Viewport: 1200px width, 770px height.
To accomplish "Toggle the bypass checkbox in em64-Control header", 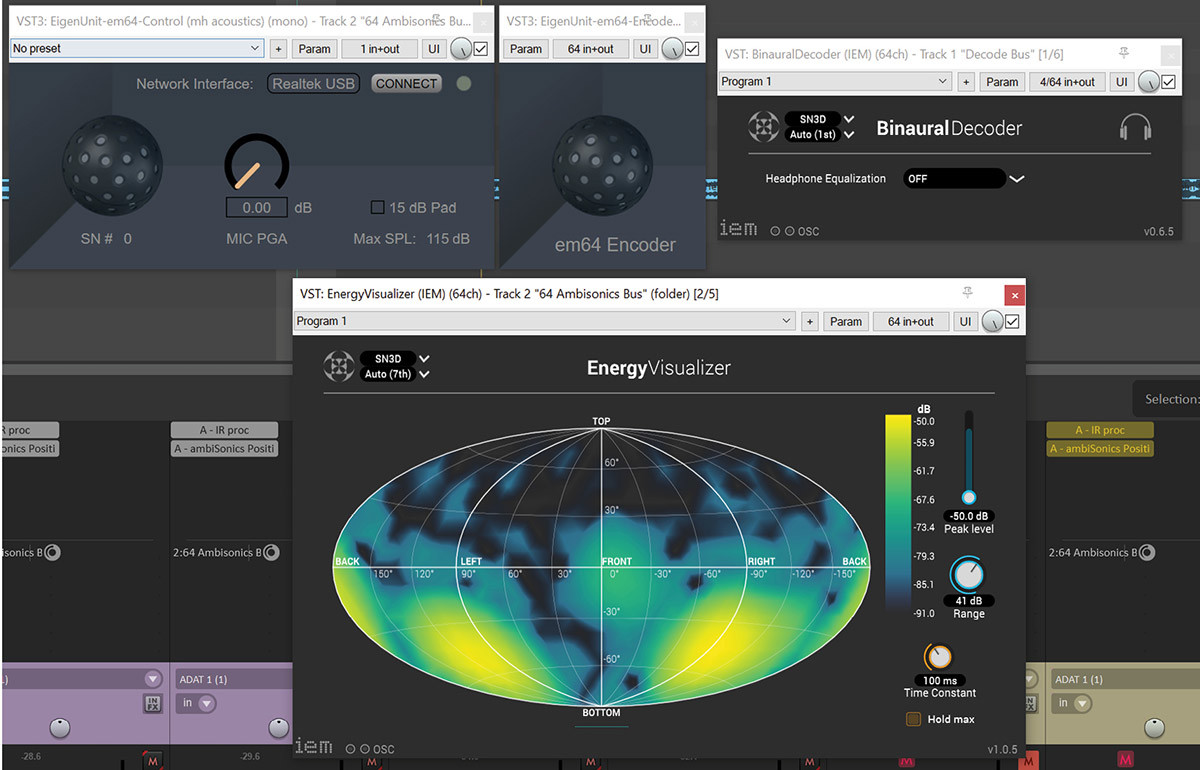I will click(x=480, y=48).
